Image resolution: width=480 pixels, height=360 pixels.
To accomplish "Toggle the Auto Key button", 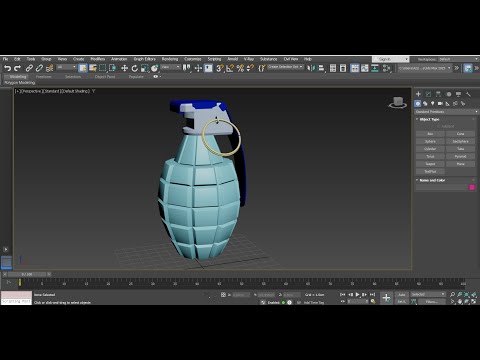I will [x=402, y=295].
